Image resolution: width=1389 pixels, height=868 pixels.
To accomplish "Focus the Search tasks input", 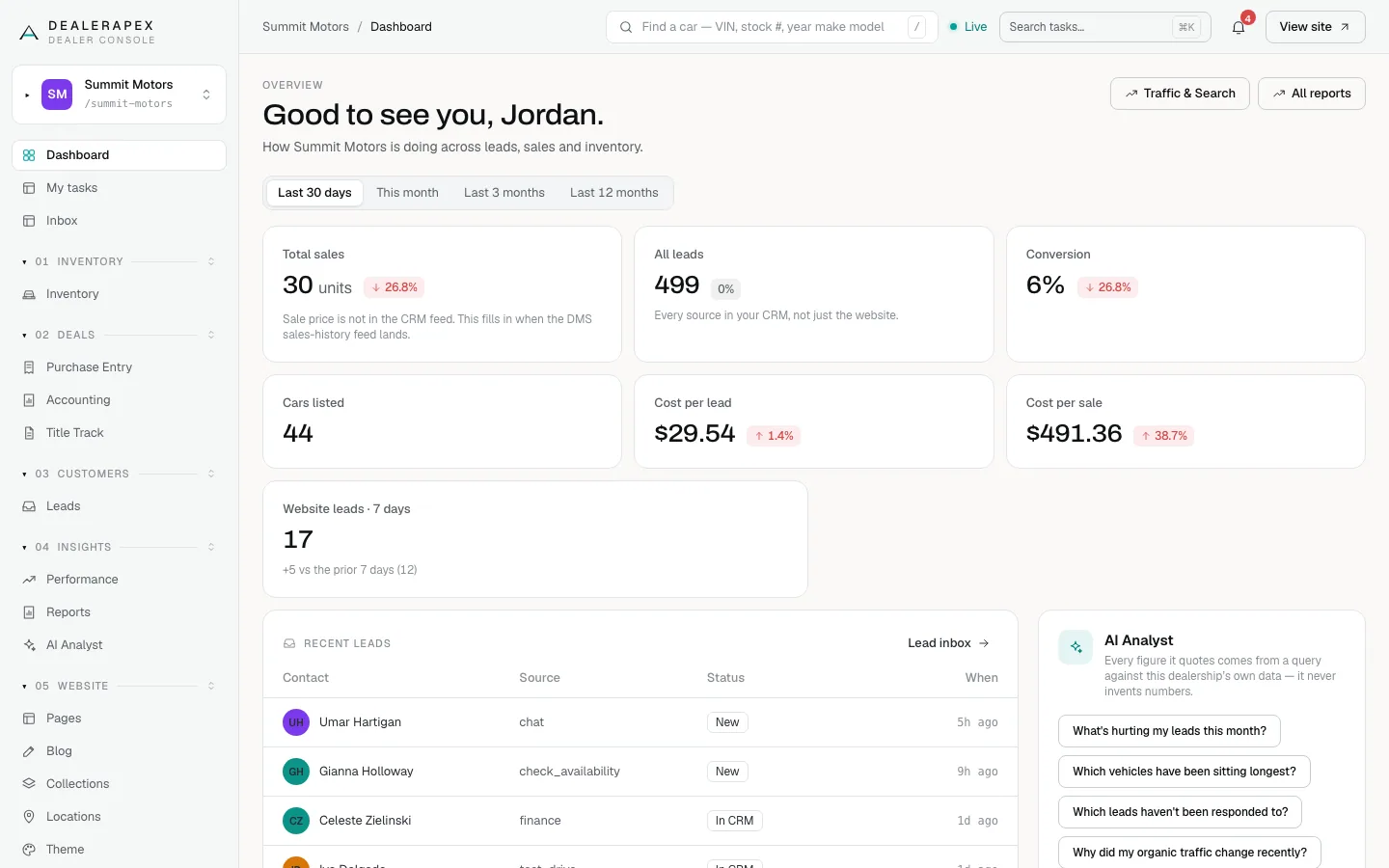I will [1104, 27].
